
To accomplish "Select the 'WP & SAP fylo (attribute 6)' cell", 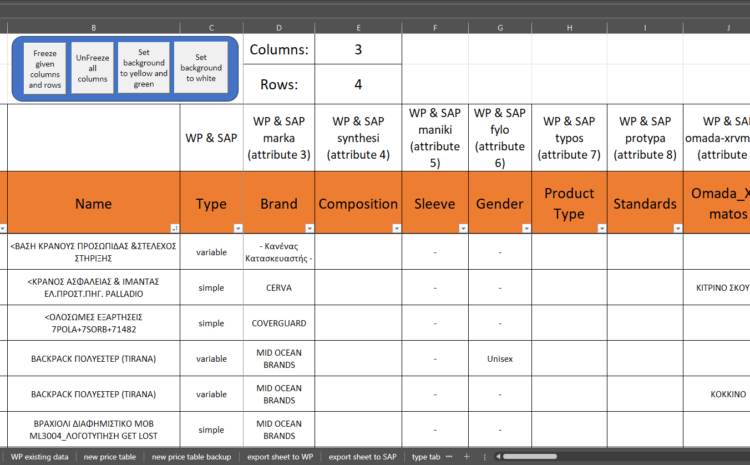I will click(x=500, y=138).
